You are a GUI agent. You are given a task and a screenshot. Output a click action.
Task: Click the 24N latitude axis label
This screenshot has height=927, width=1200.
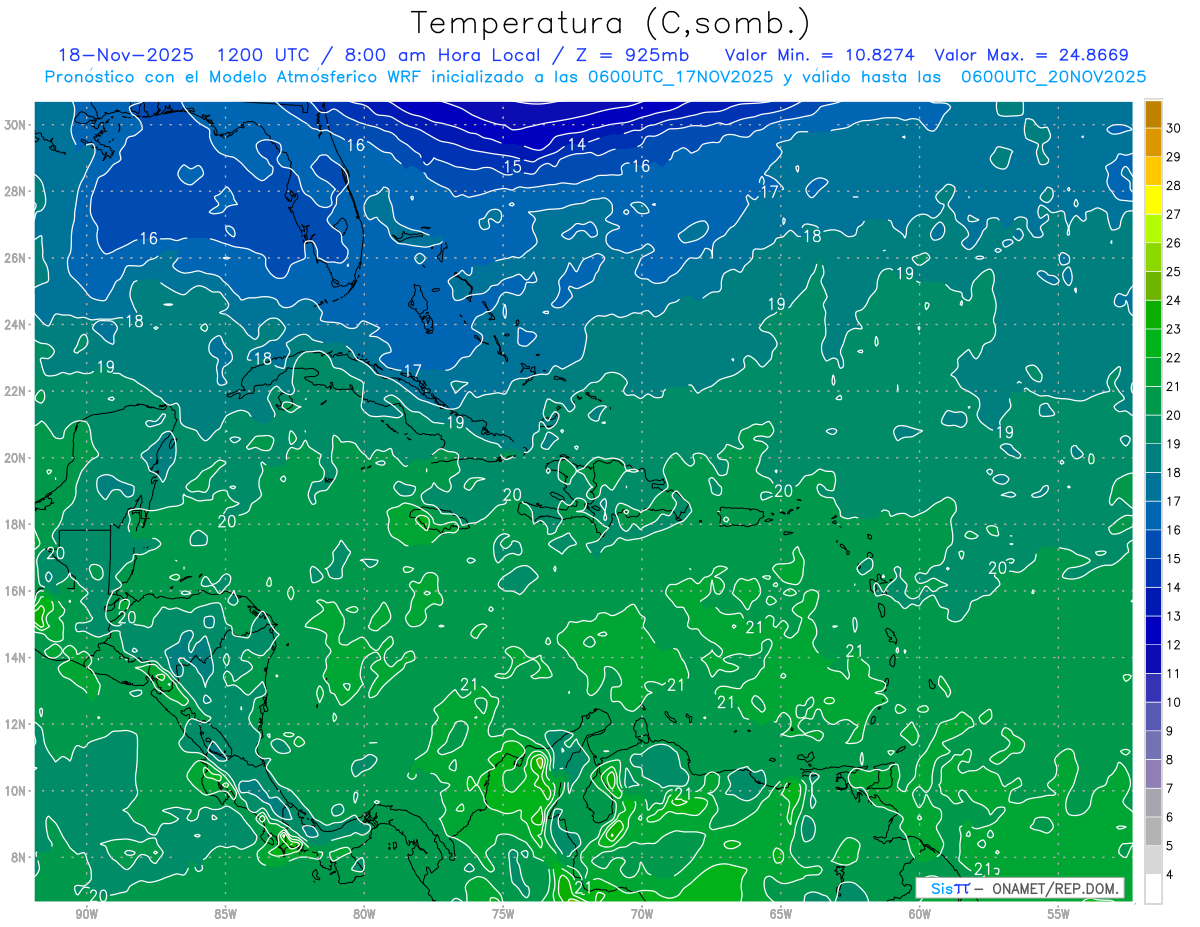pyautogui.click(x=17, y=325)
